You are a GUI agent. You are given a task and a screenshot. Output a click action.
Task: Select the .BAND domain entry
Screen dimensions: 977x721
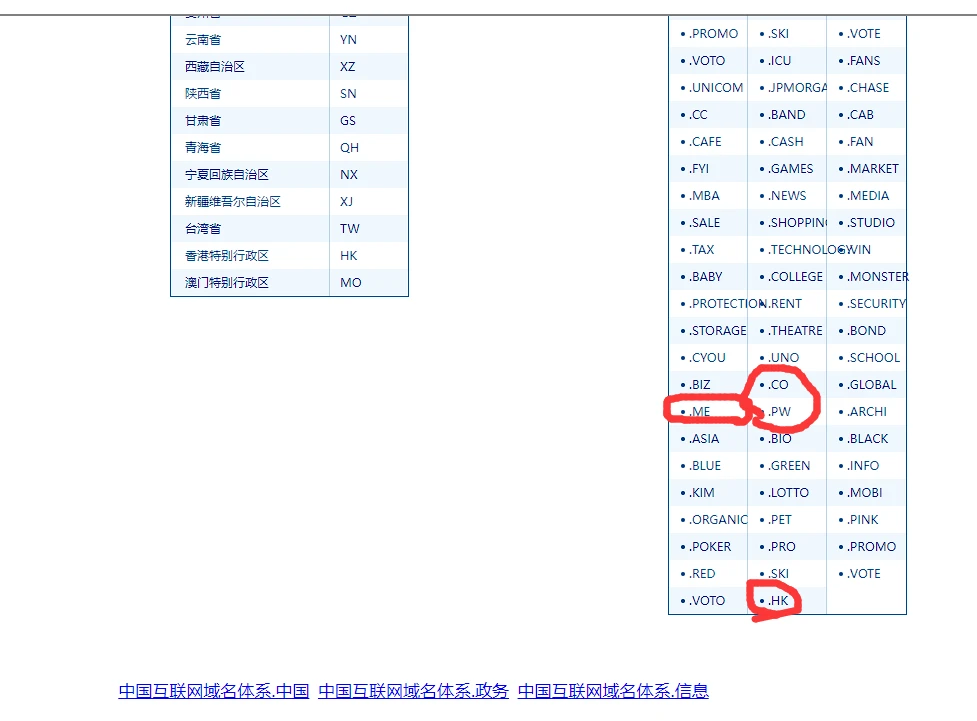(786, 115)
